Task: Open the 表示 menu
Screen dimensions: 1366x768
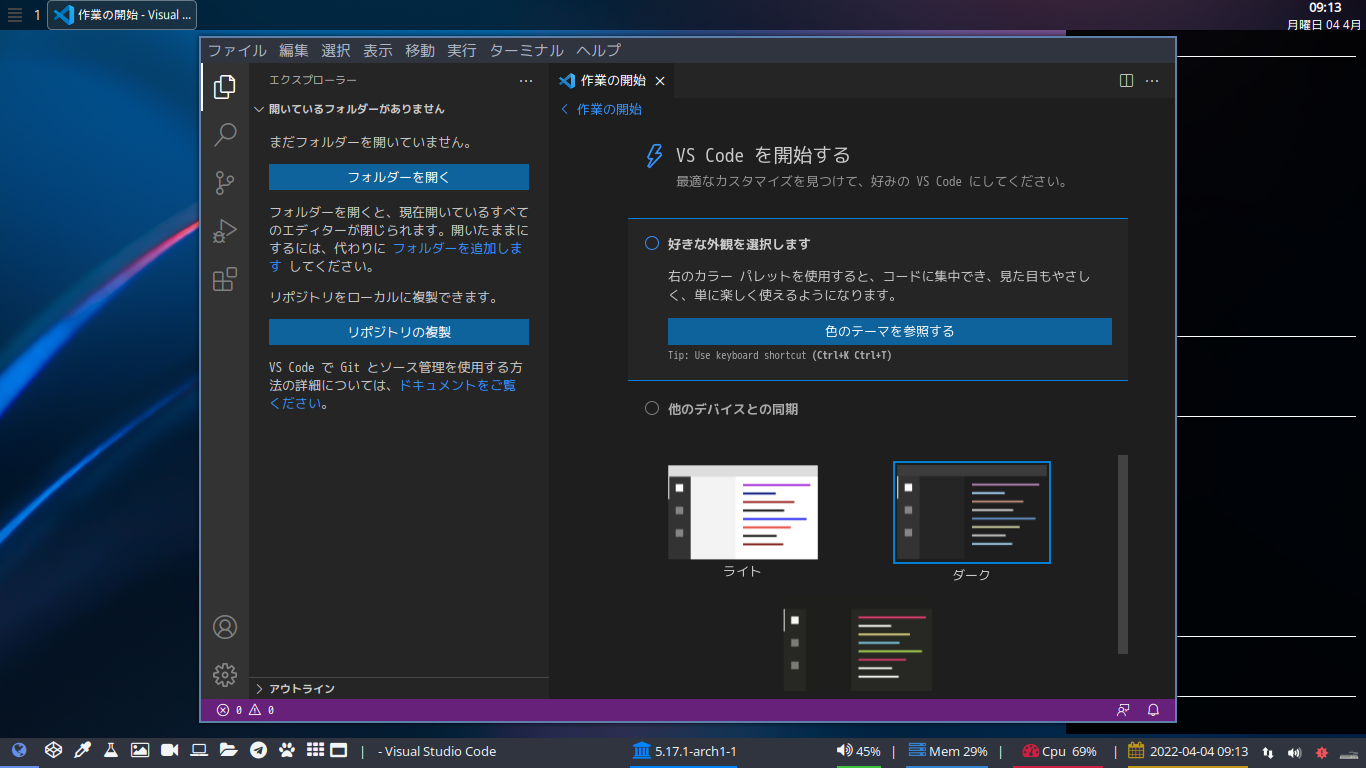Action: click(x=378, y=50)
